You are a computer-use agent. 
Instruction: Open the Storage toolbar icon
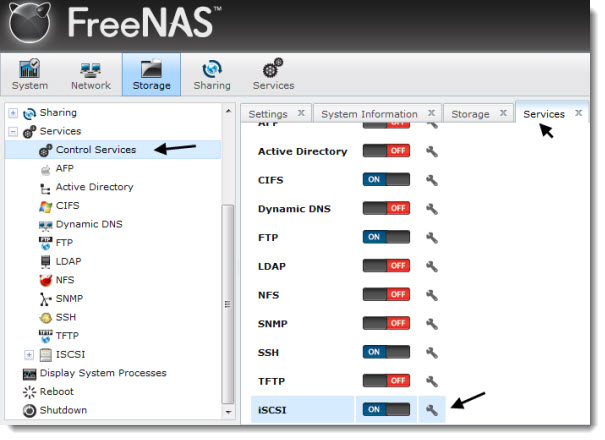pyautogui.click(x=151, y=75)
